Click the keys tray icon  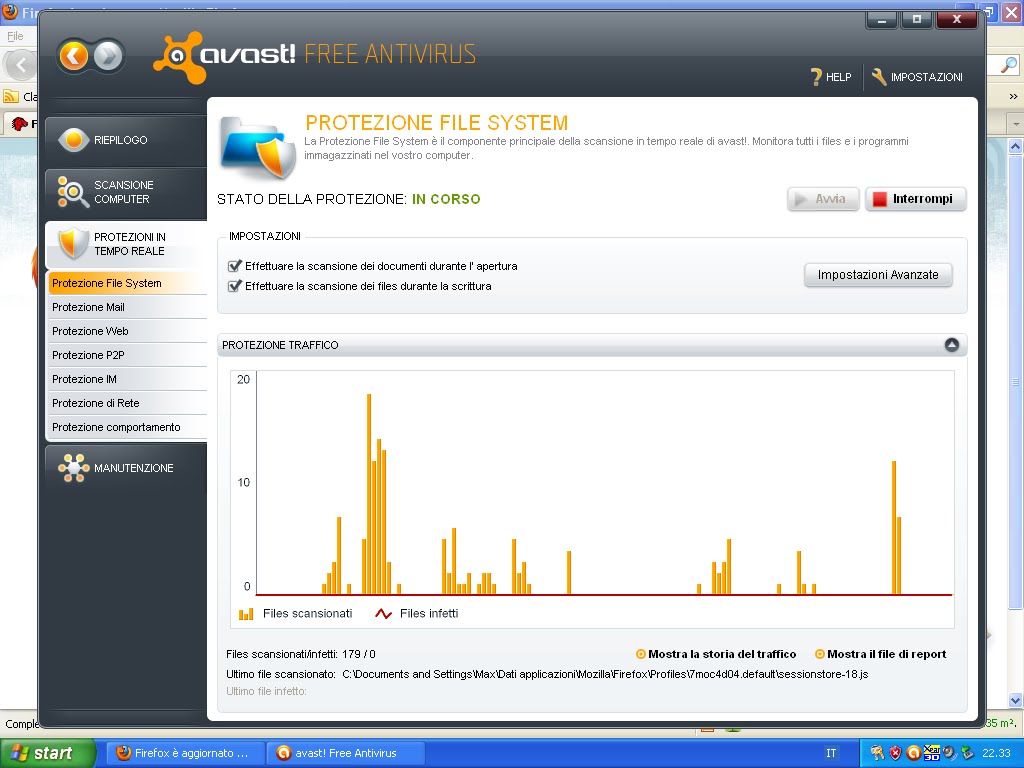coord(877,753)
